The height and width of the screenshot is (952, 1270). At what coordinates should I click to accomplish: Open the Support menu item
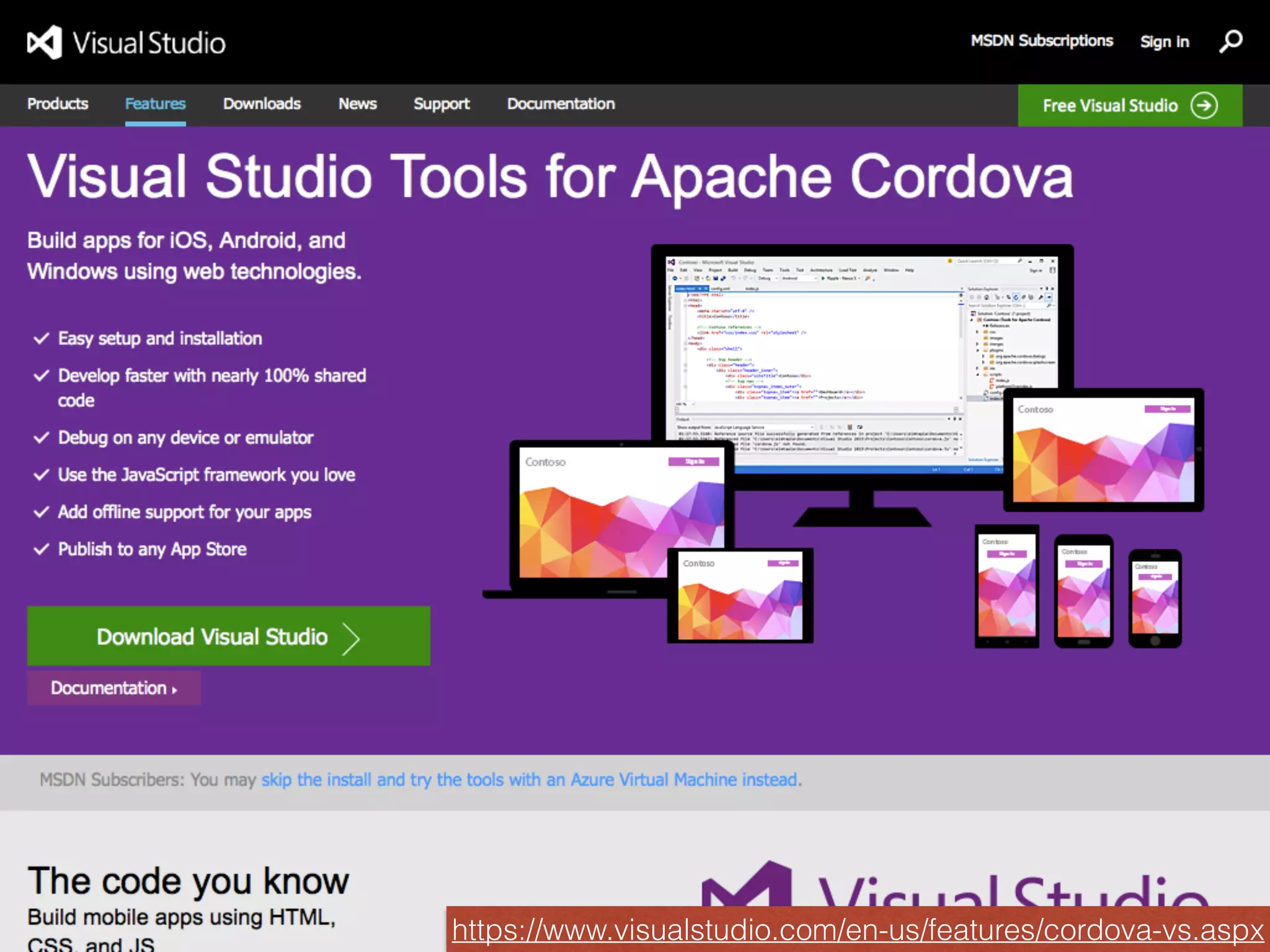tap(442, 104)
